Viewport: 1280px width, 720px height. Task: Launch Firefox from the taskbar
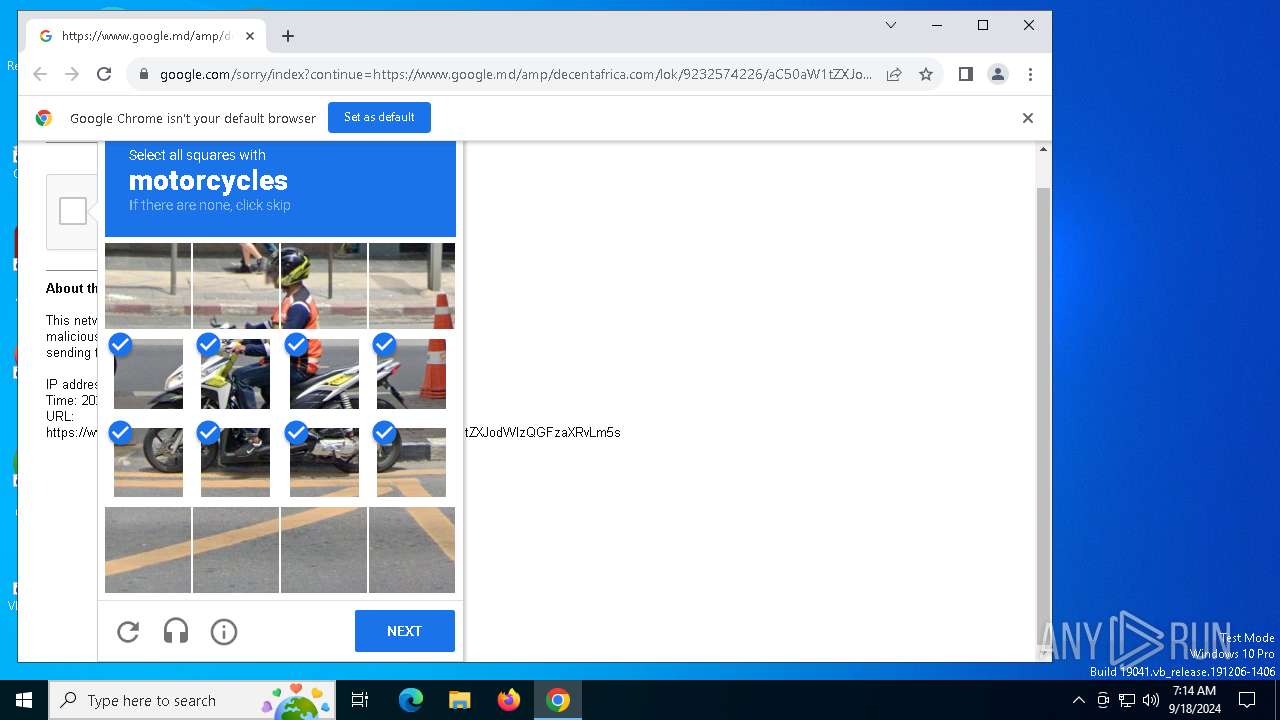pyautogui.click(x=509, y=700)
